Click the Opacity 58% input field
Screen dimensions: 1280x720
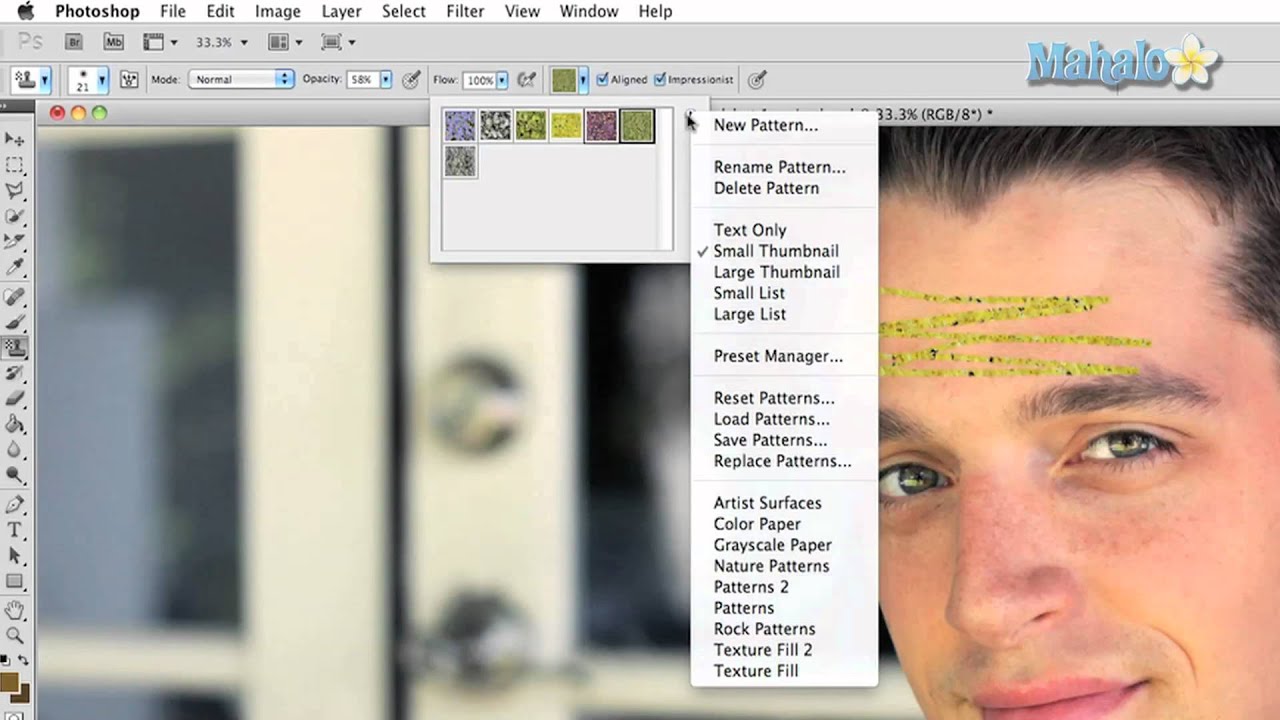coord(362,79)
